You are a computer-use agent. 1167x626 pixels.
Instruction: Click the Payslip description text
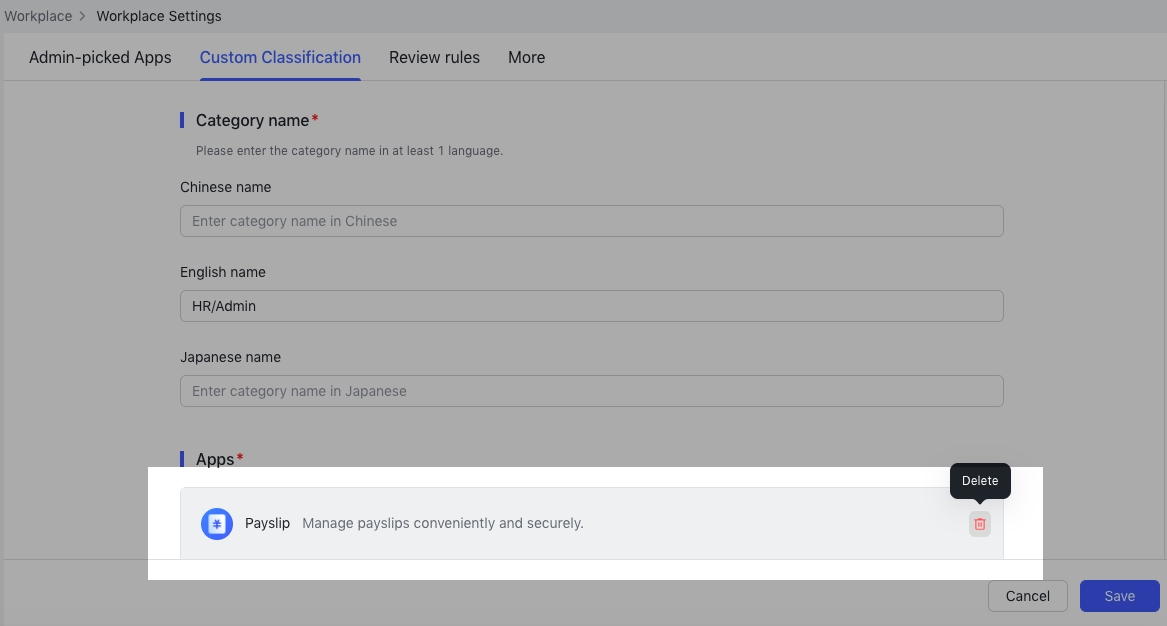point(442,523)
